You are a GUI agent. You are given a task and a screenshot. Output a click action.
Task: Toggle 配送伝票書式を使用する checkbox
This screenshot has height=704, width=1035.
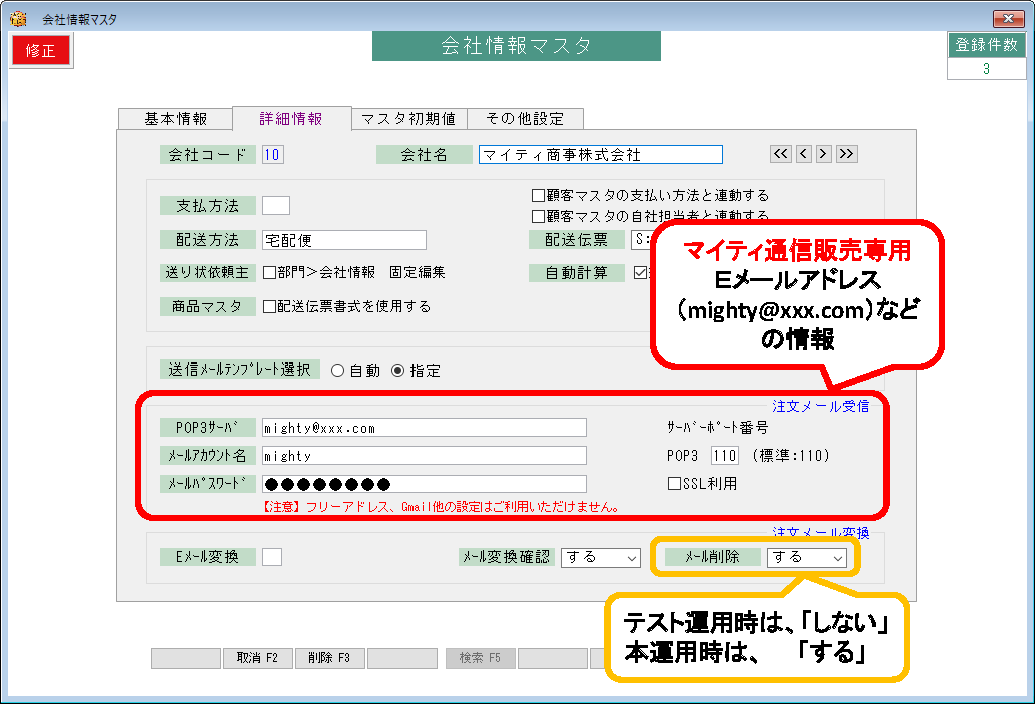click(x=269, y=307)
